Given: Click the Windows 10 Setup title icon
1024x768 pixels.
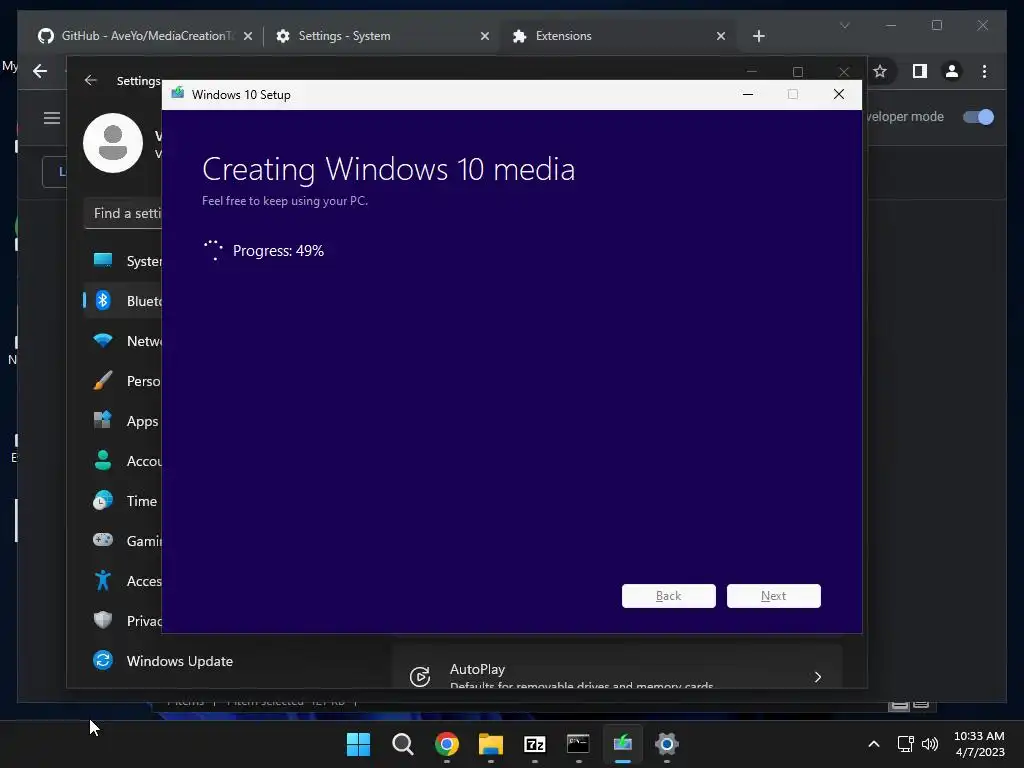Looking at the screenshot, I should pos(178,94).
